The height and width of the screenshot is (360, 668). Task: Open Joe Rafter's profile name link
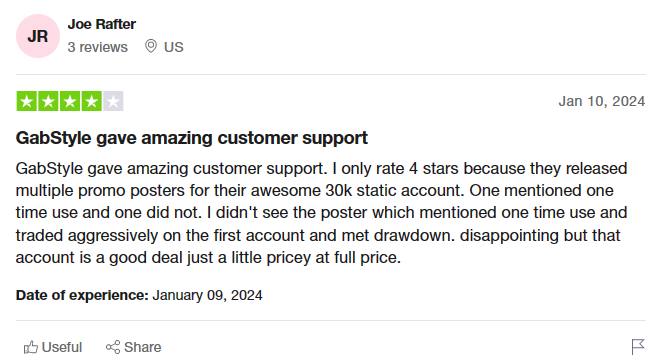click(101, 24)
